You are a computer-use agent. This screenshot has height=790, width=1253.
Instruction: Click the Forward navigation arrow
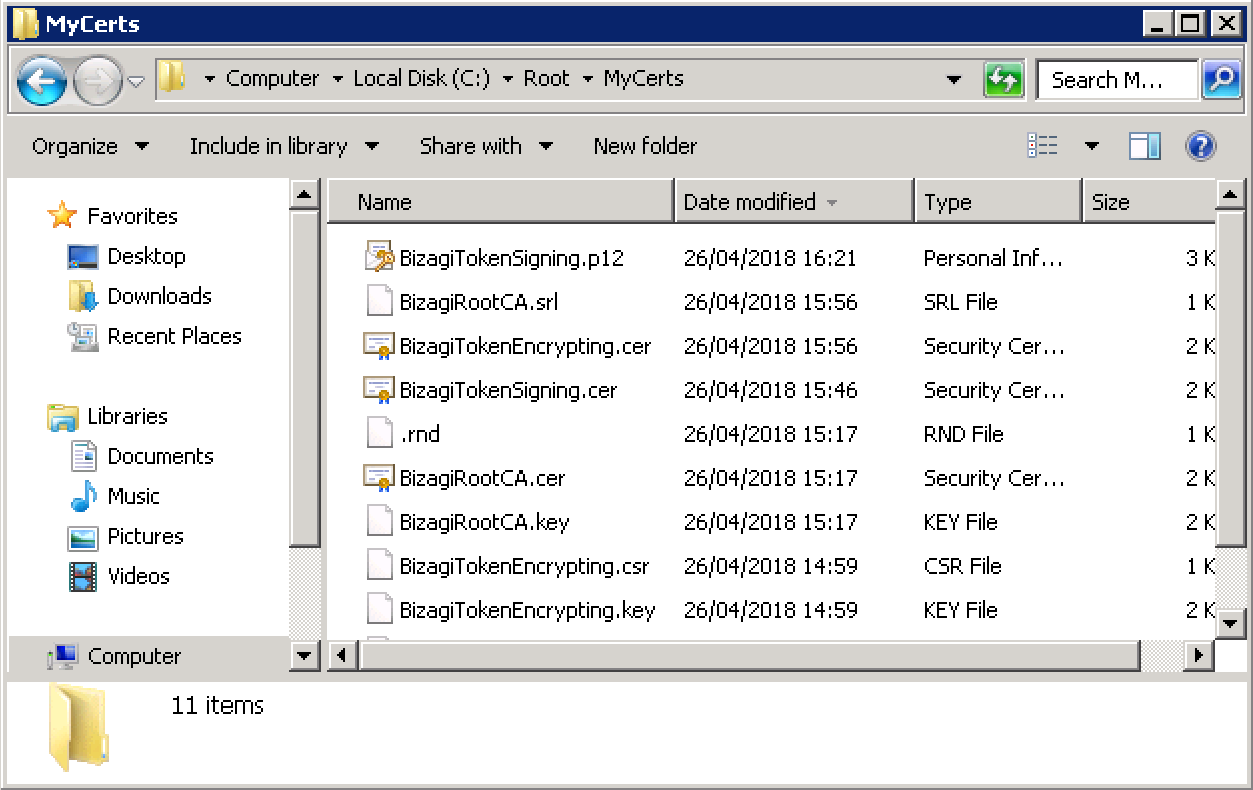pos(97,80)
